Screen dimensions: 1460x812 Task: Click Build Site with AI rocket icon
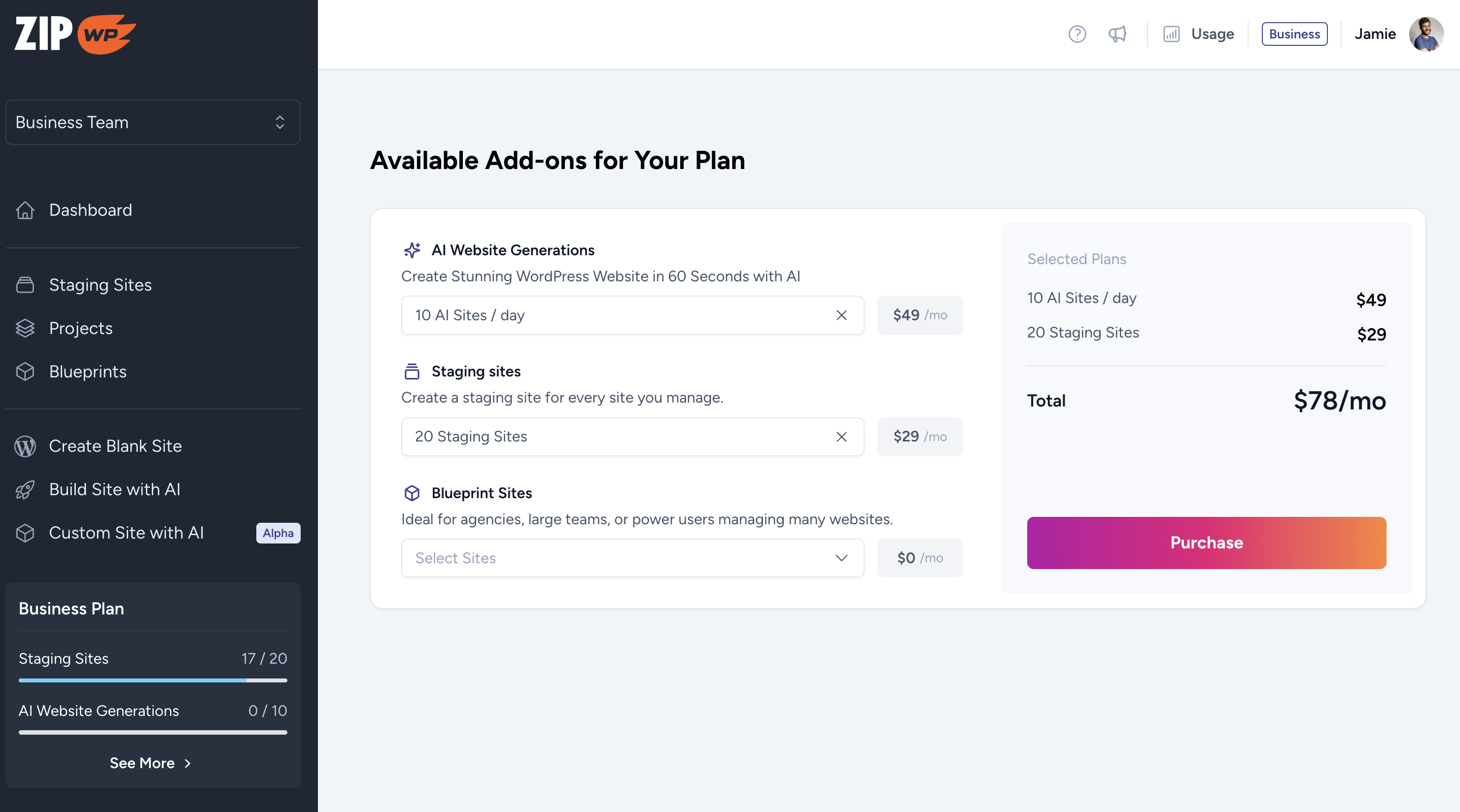click(25, 490)
